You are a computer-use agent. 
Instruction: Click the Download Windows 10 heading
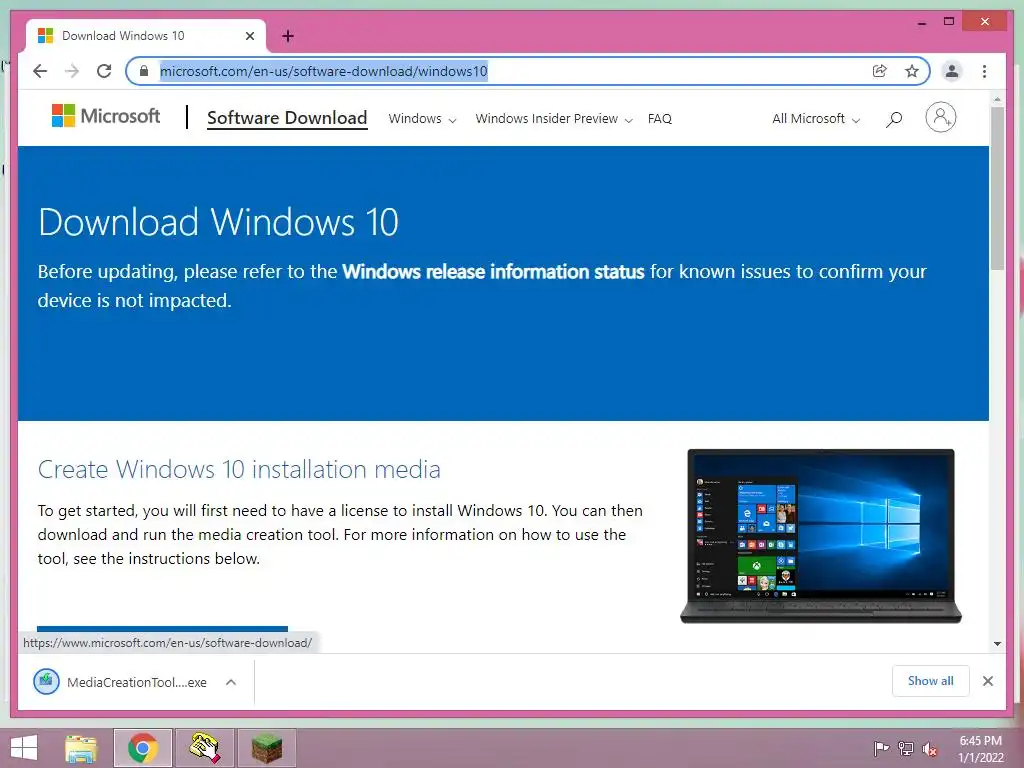[x=218, y=222]
